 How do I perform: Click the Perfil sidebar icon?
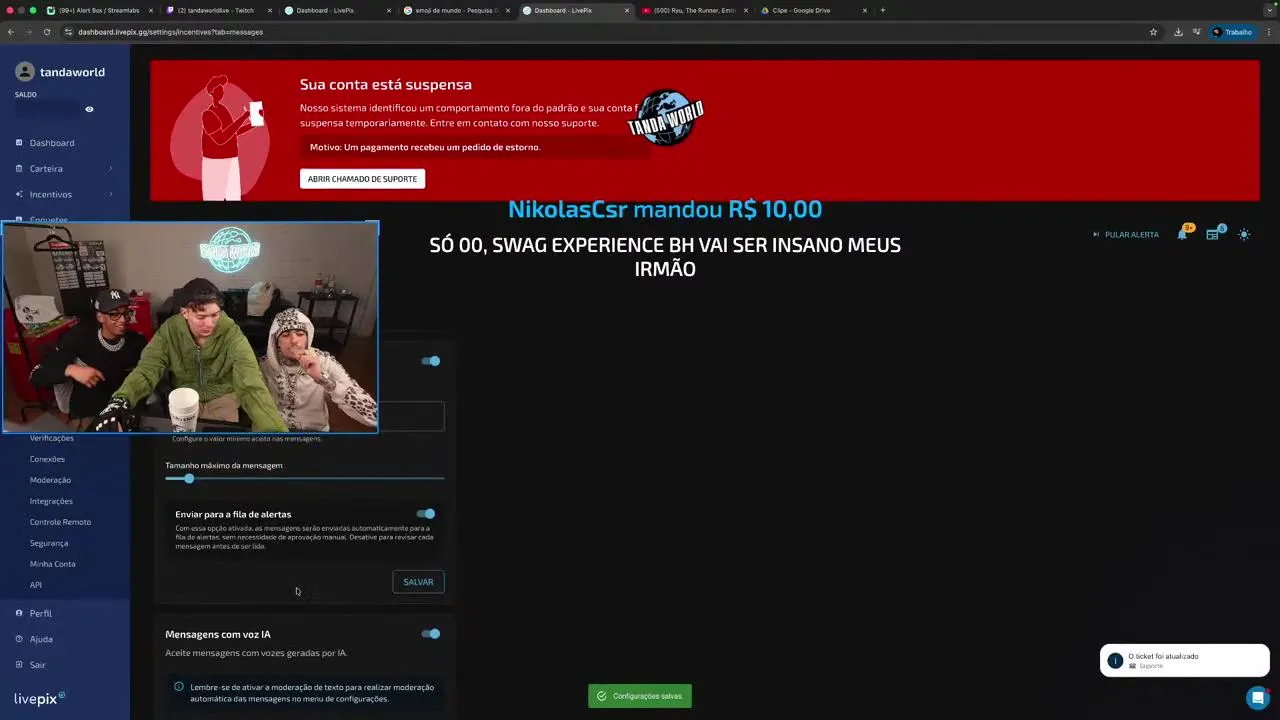point(19,613)
